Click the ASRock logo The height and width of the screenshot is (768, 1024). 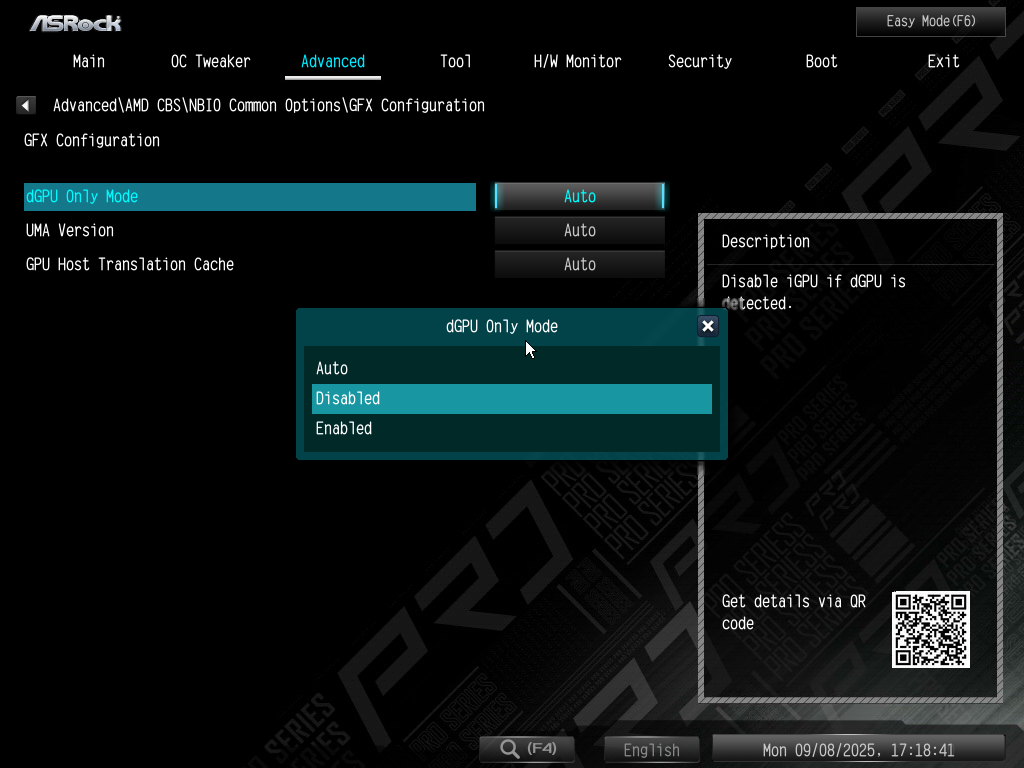[x=76, y=22]
